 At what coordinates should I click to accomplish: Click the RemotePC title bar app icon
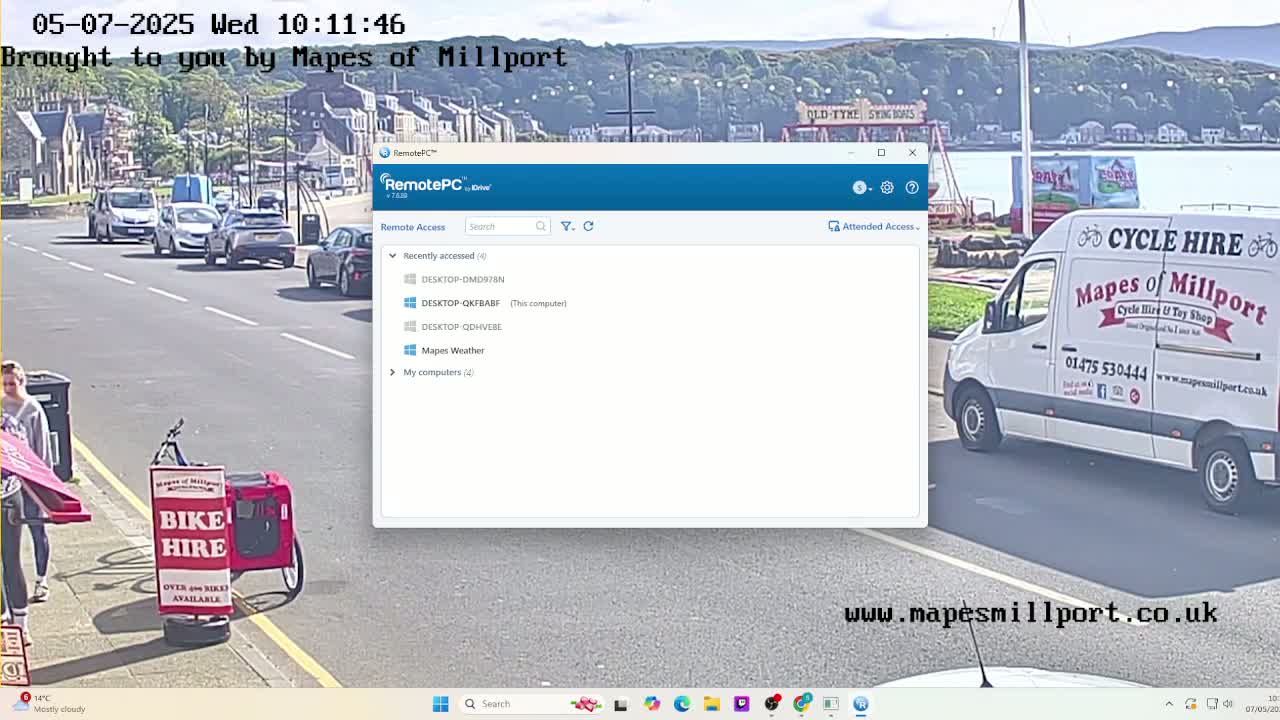click(x=384, y=153)
